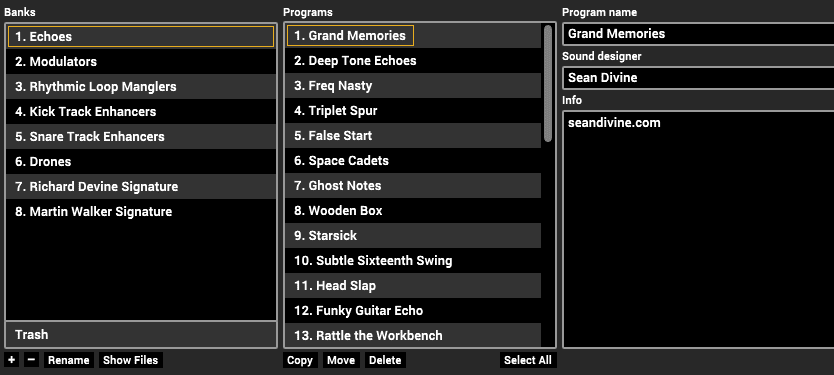Delete the selected program
Image resolution: width=834 pixels, height=375 pixels.
pyautogui.click(x=385, y=360)
